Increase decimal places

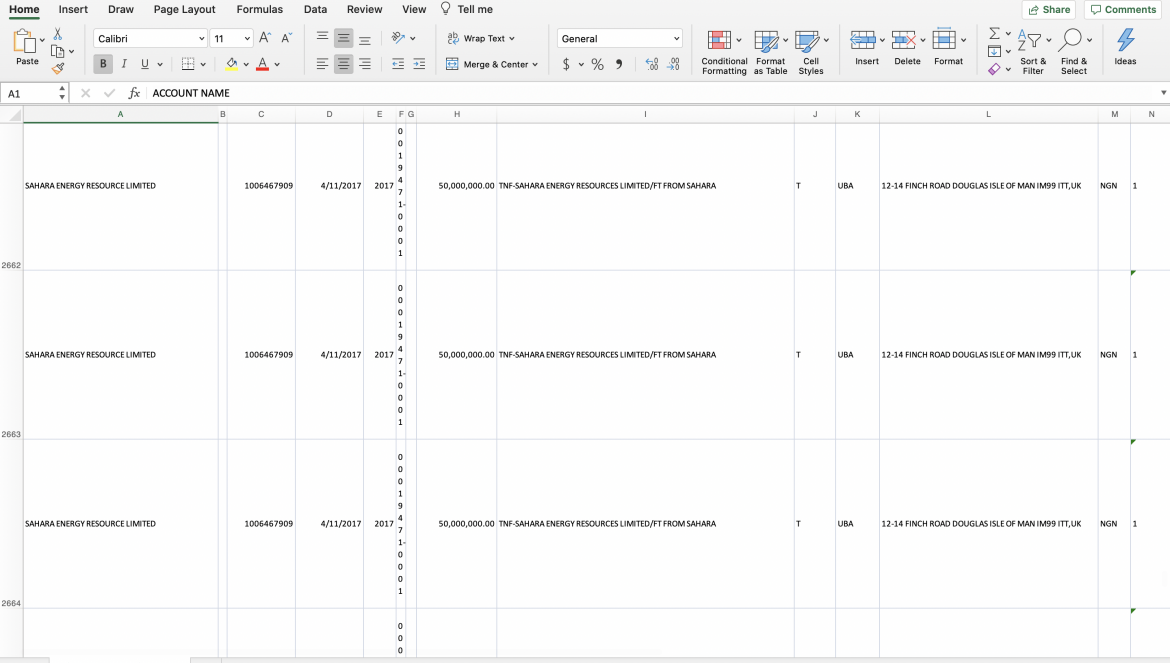[x=651, y=64]
